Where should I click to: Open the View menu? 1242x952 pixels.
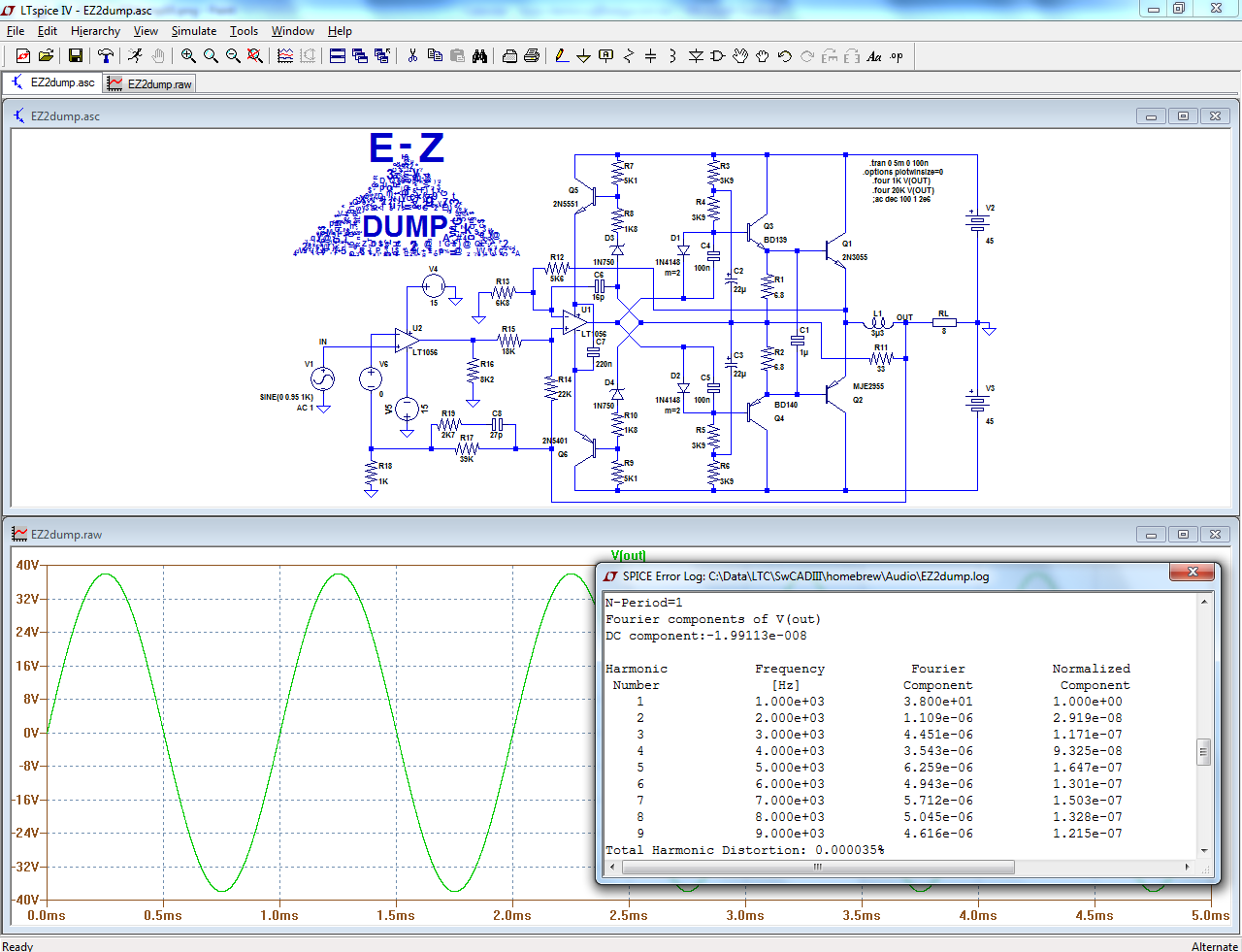pos(146,31)
